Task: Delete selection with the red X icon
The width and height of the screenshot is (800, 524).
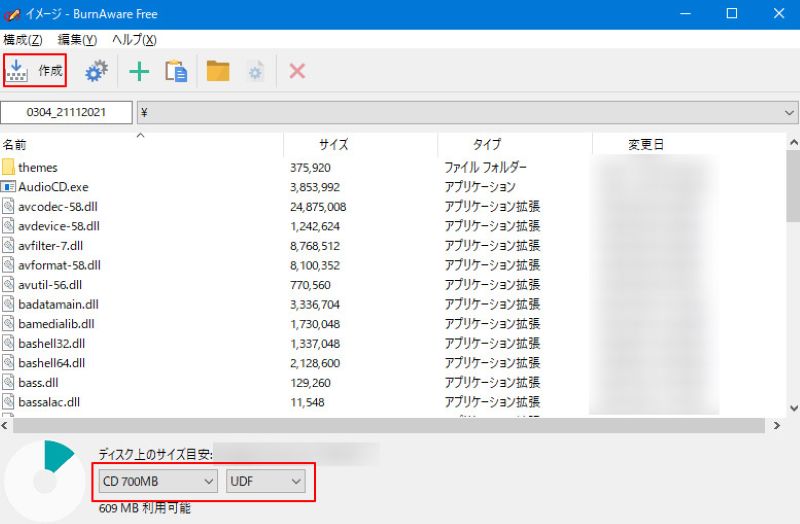Action: (297, 71)
